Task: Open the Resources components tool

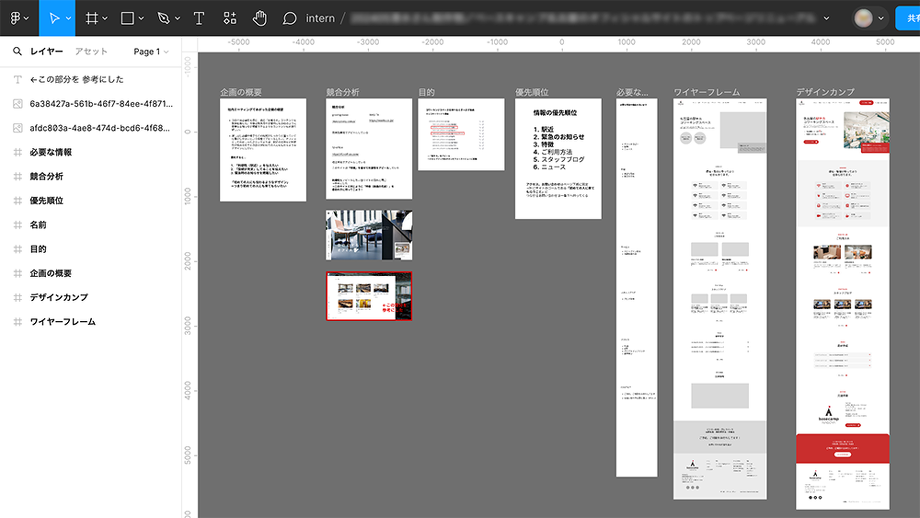Action: point(230,18)
